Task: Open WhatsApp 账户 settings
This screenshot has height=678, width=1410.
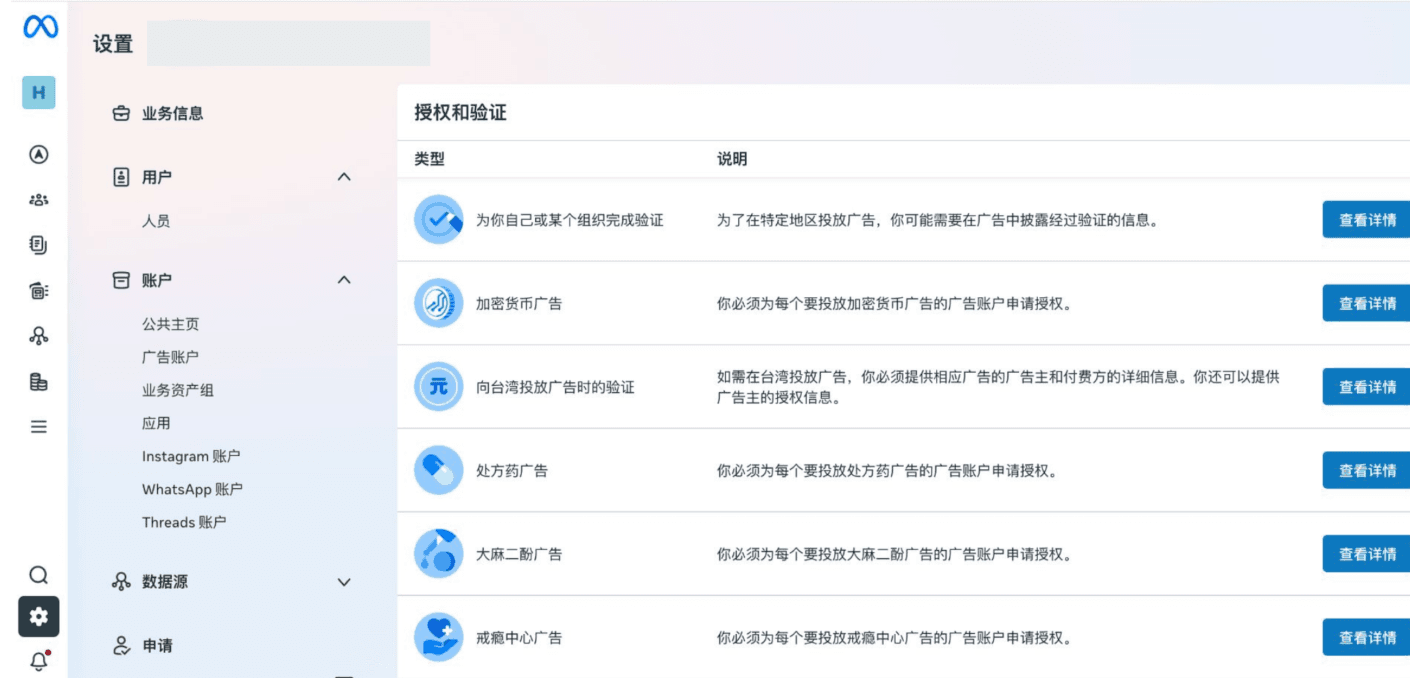Action: point(192,489)
